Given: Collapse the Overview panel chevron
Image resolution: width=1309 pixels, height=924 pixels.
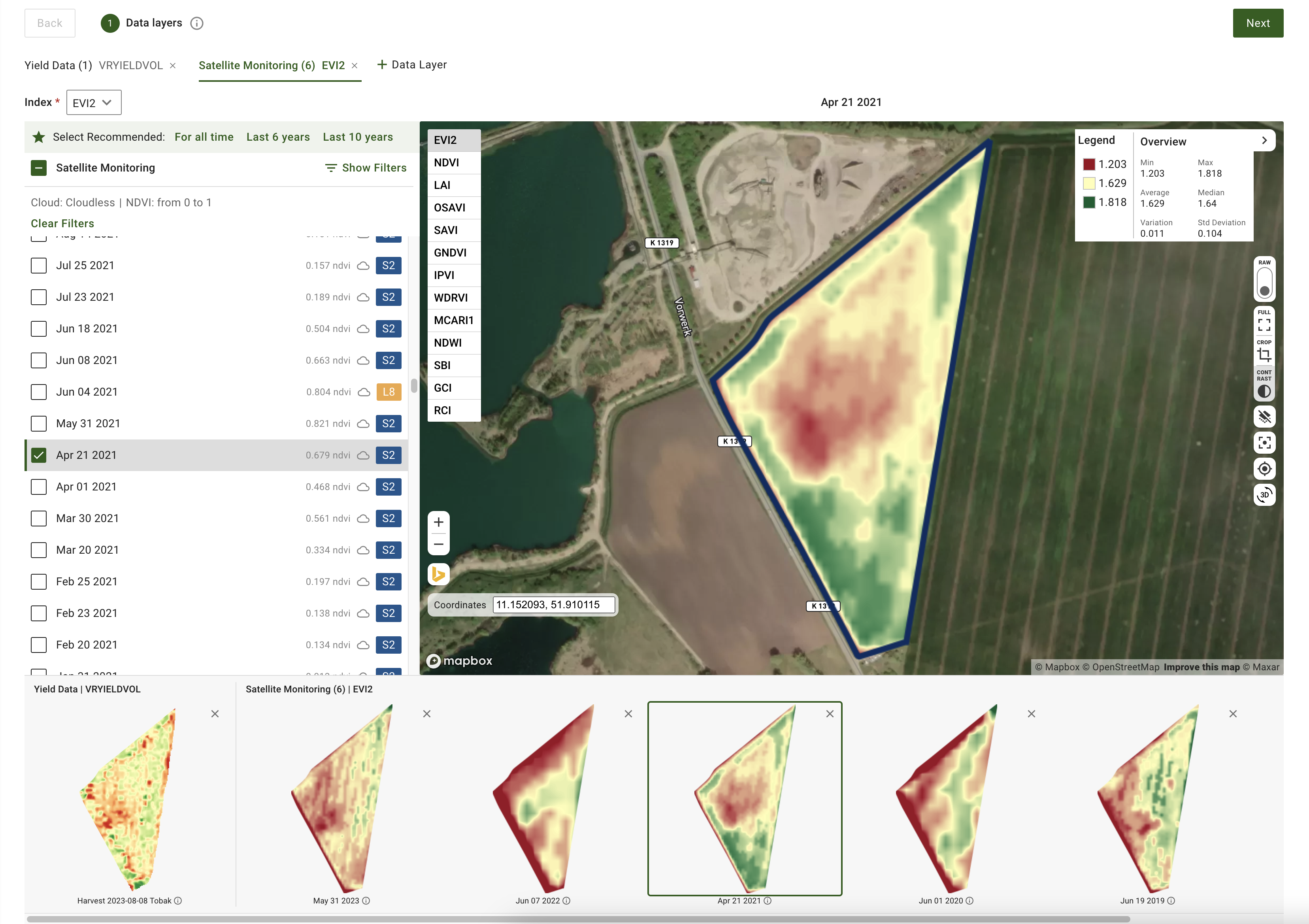Looking at the screenshot, I should tap(1264, 141).
